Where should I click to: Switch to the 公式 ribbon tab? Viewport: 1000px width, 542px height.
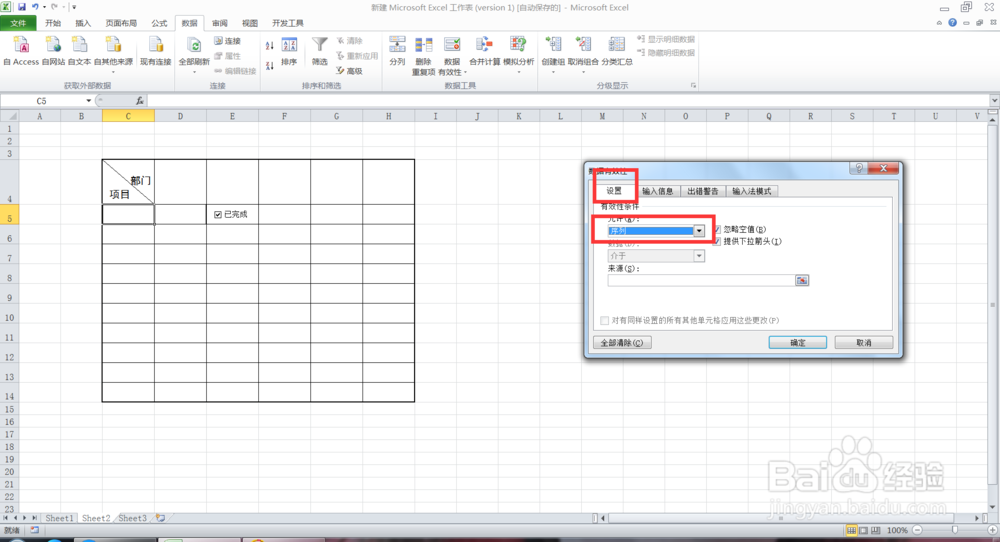159,23
